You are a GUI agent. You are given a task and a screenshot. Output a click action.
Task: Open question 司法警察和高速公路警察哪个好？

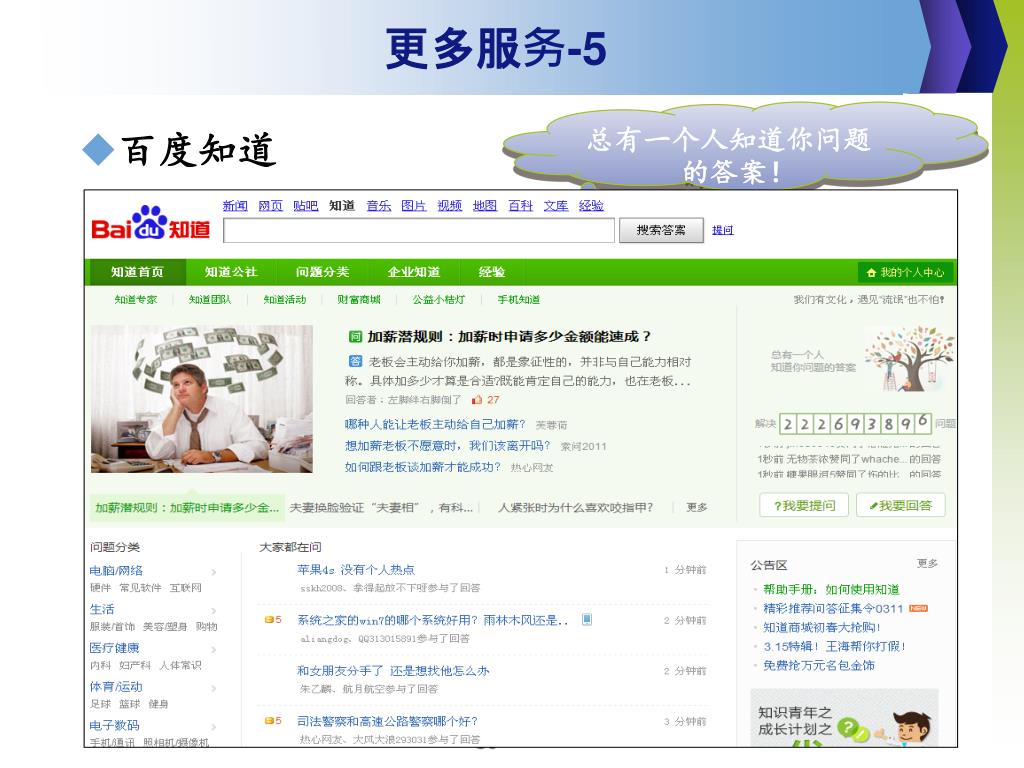coord(387,721)
